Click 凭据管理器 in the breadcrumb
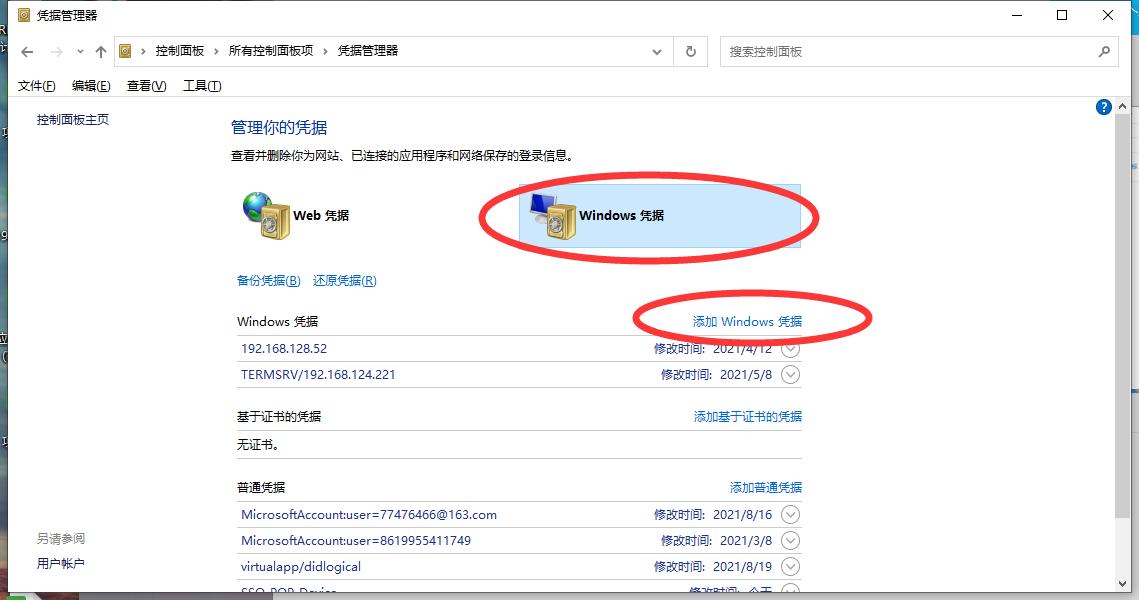1139x600 pixels. click(368, 51)
